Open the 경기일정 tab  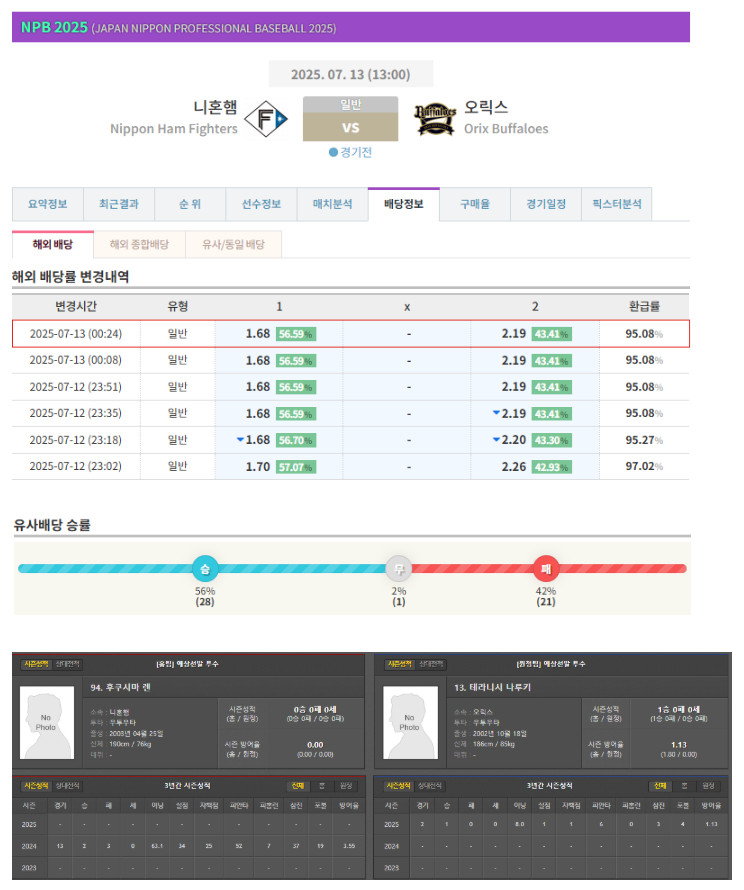(x=546, y=204)
